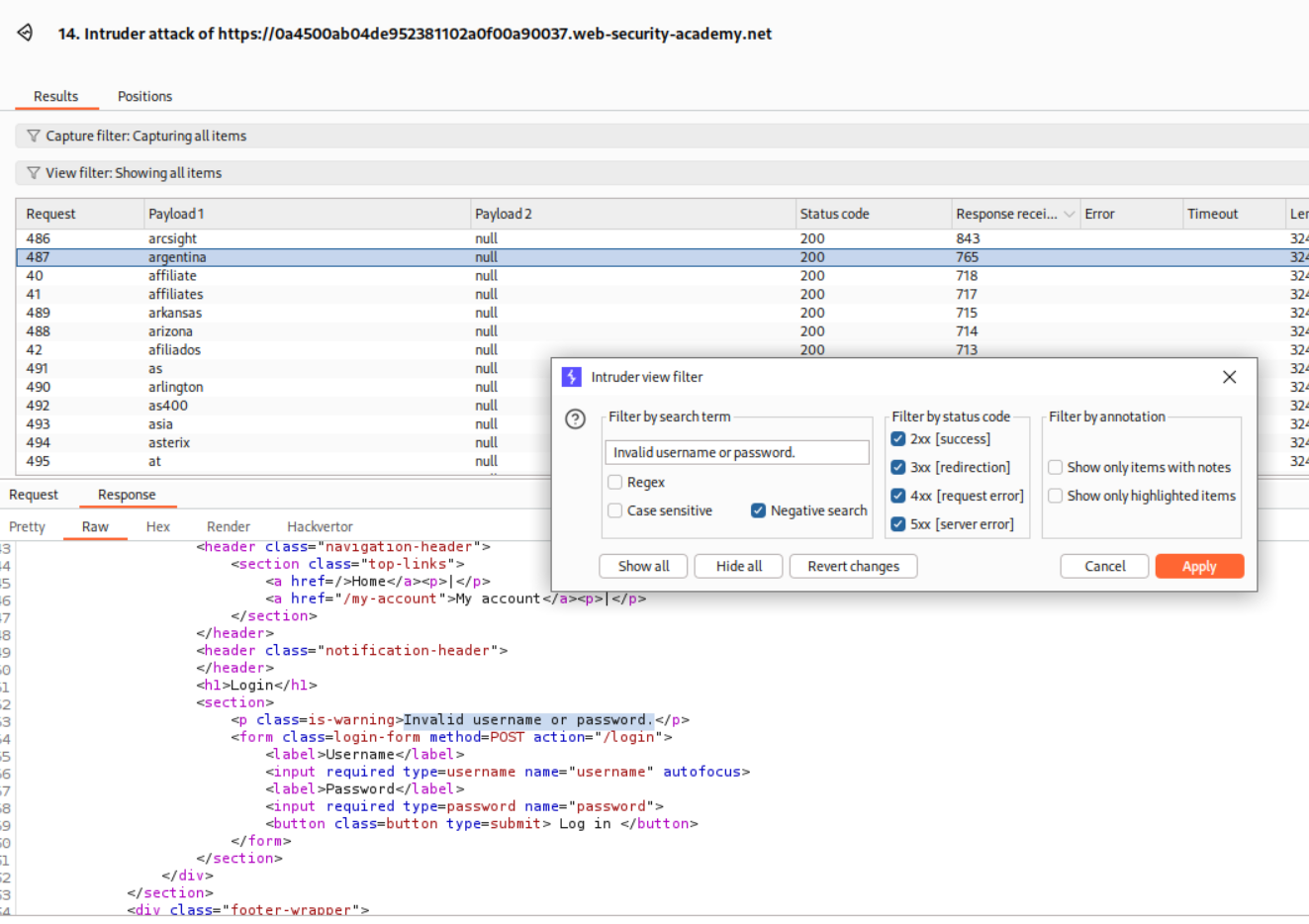Switch to the Positions tab
The height and width of the screenshot is (924, 1309).
pyautogui.click(x=144, y=97)
